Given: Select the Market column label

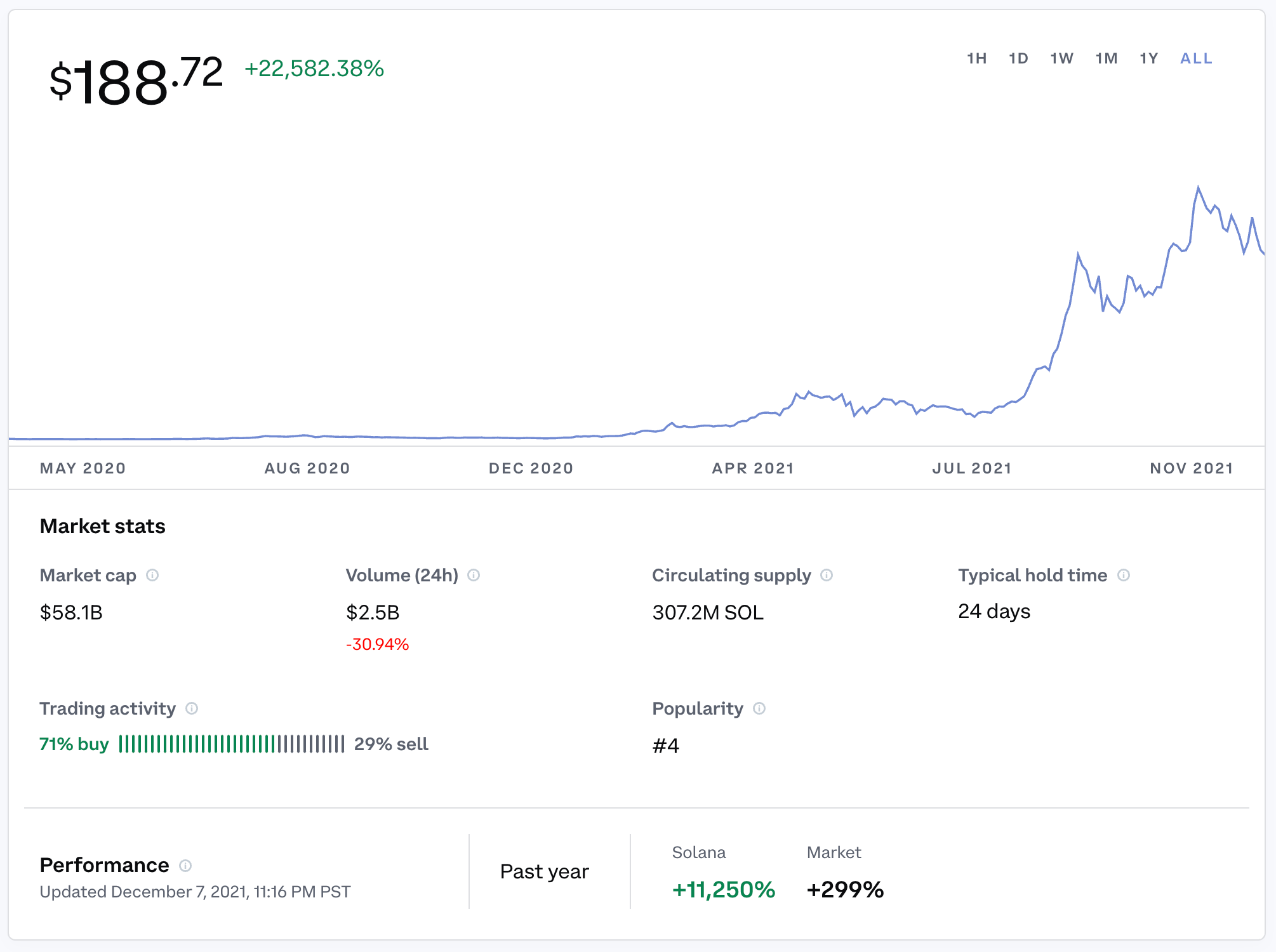Looking at the screenshot, I should (x=834, y=852).
